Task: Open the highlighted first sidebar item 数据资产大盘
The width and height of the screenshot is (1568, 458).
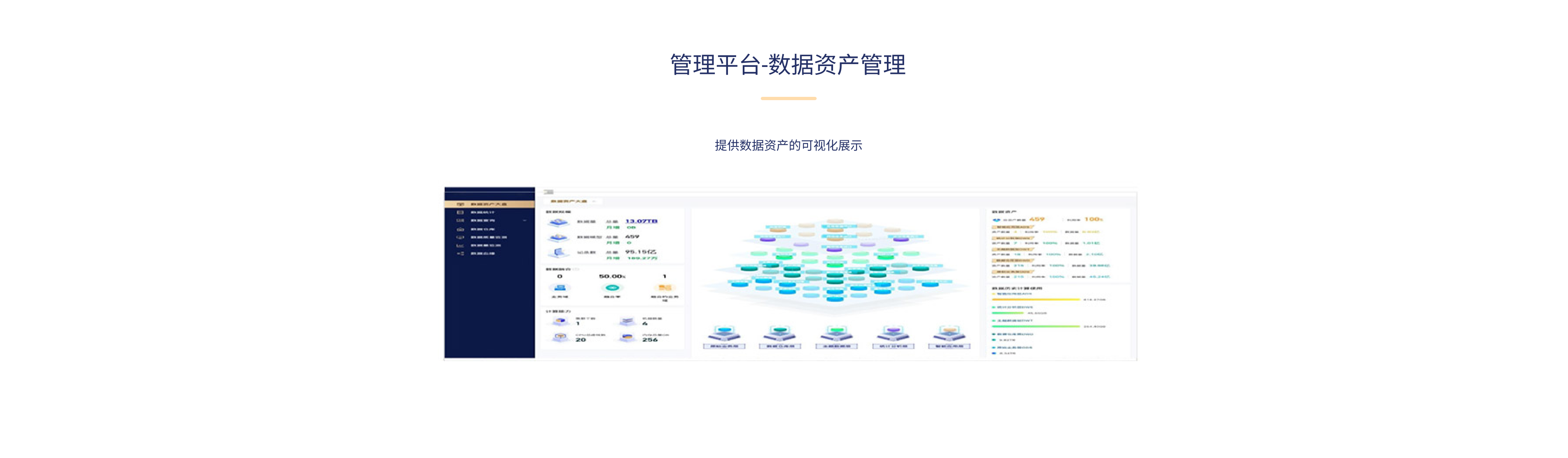Action: [x=489, y=204]
